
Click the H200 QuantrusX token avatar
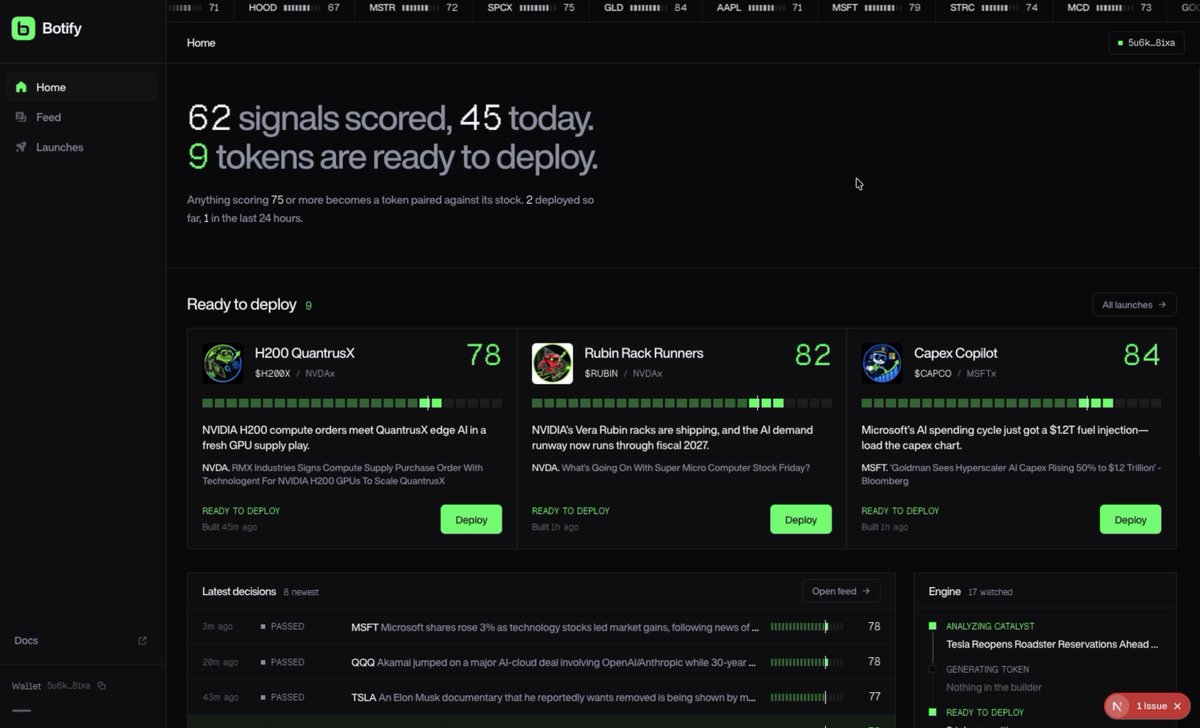tap(223, 364)
